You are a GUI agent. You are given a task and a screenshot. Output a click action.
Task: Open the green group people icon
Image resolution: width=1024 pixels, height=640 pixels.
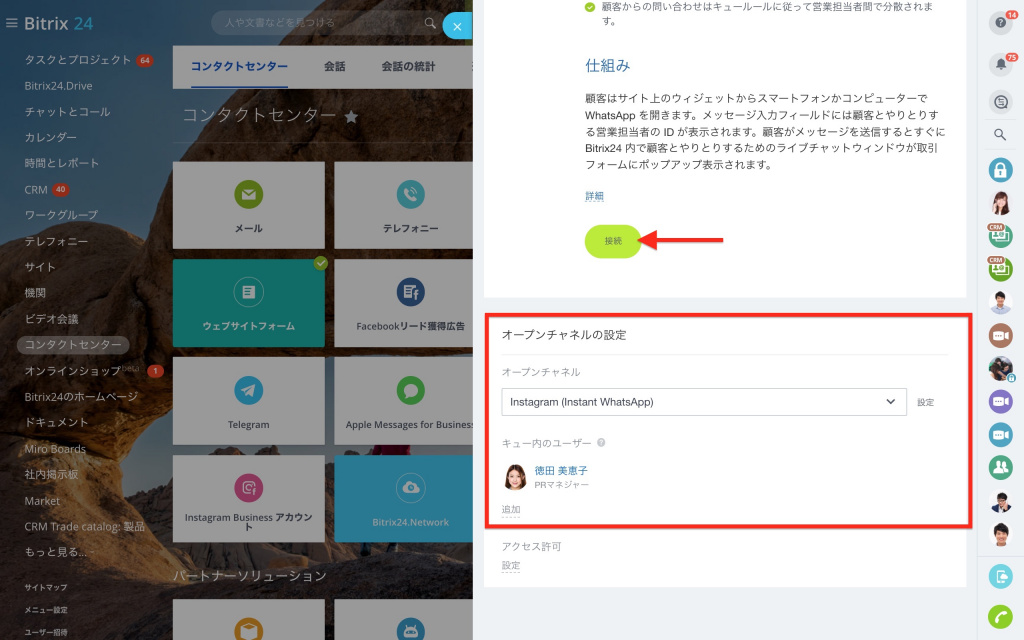point(1000,467)
